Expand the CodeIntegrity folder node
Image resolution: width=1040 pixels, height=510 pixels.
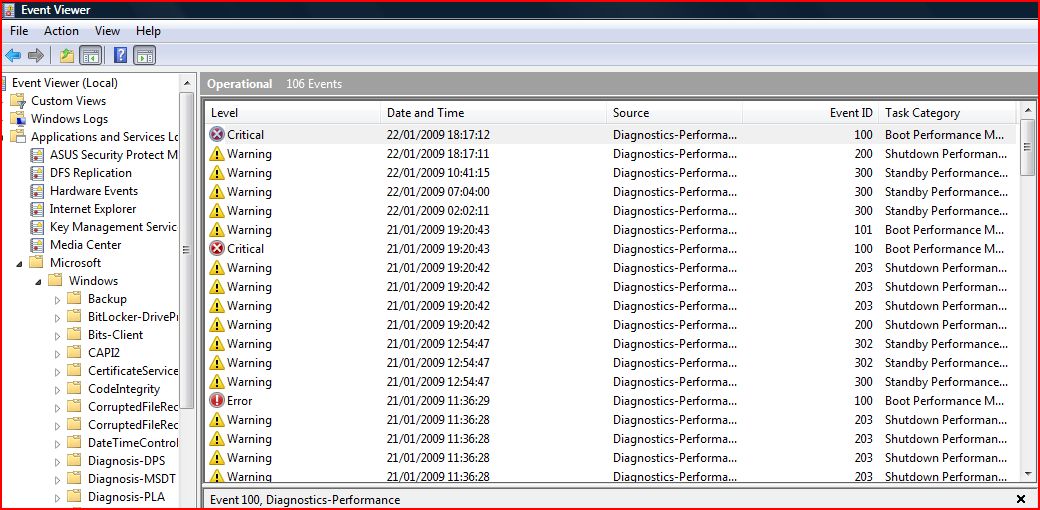57,389
